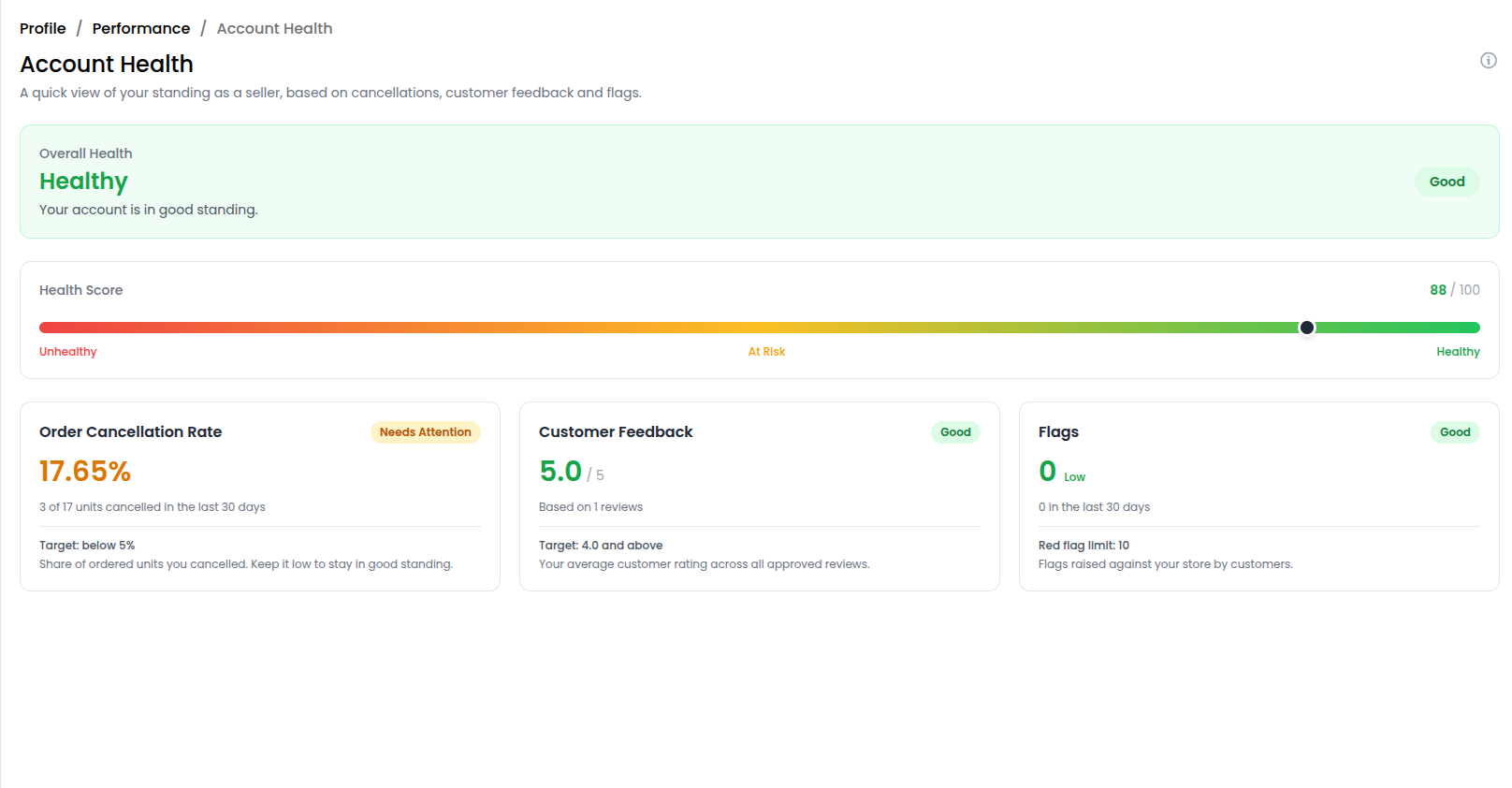Open Performance breadcrumb link

[141, 29]
